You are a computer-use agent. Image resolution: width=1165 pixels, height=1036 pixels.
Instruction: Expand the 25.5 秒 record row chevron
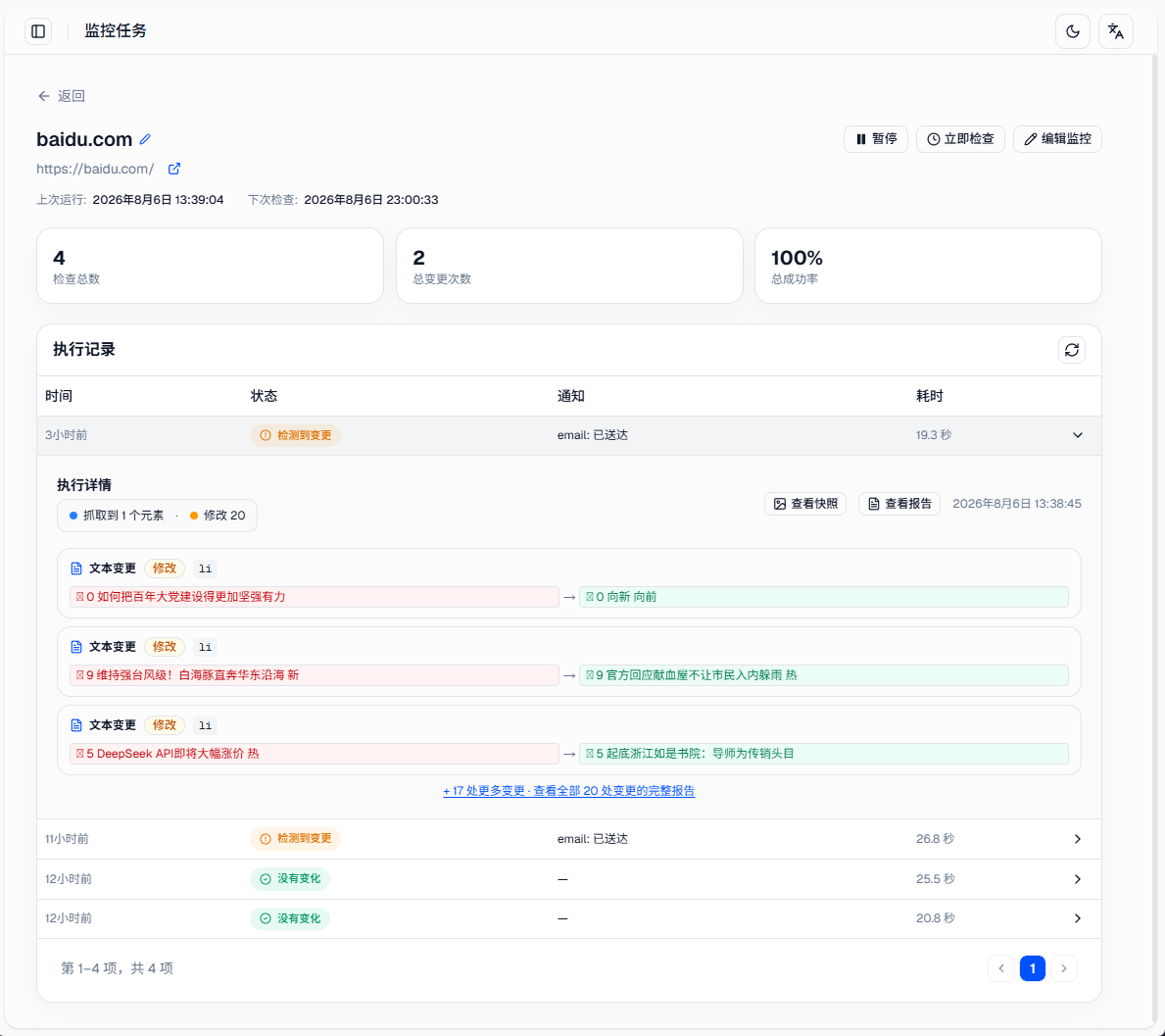pos(1078,879)
